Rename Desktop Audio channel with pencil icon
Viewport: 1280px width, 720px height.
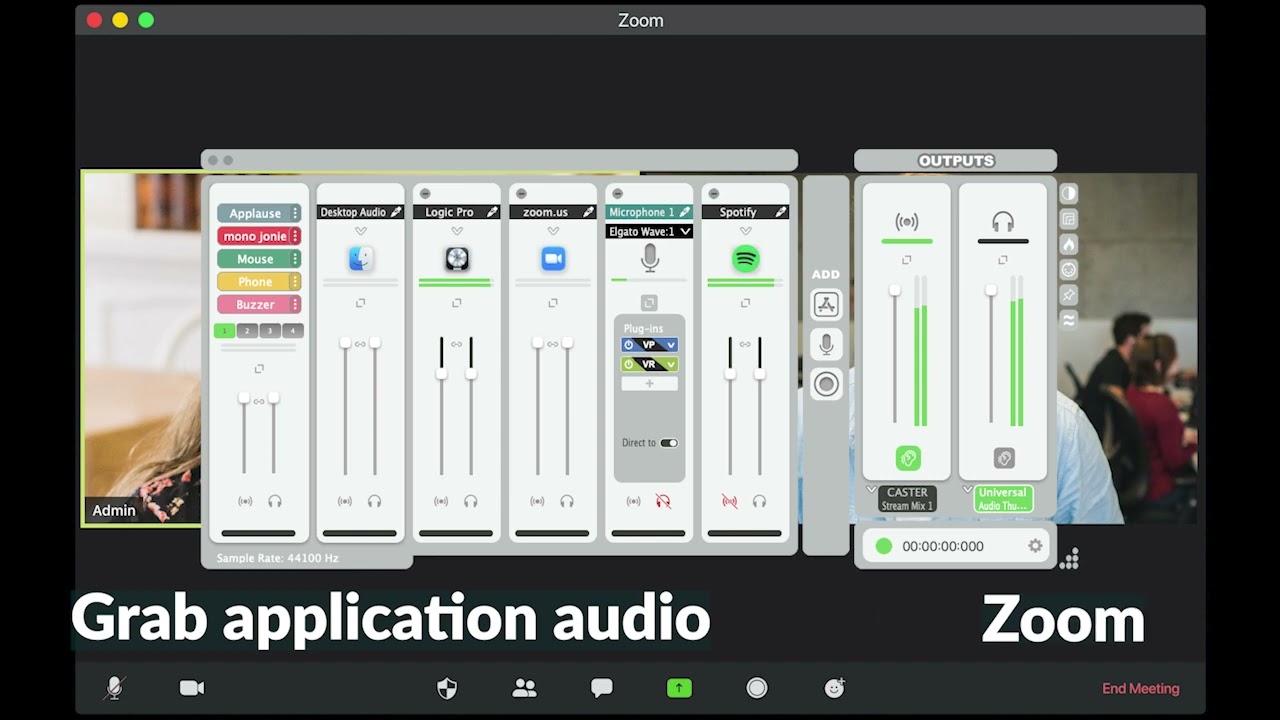click(395, 212)
